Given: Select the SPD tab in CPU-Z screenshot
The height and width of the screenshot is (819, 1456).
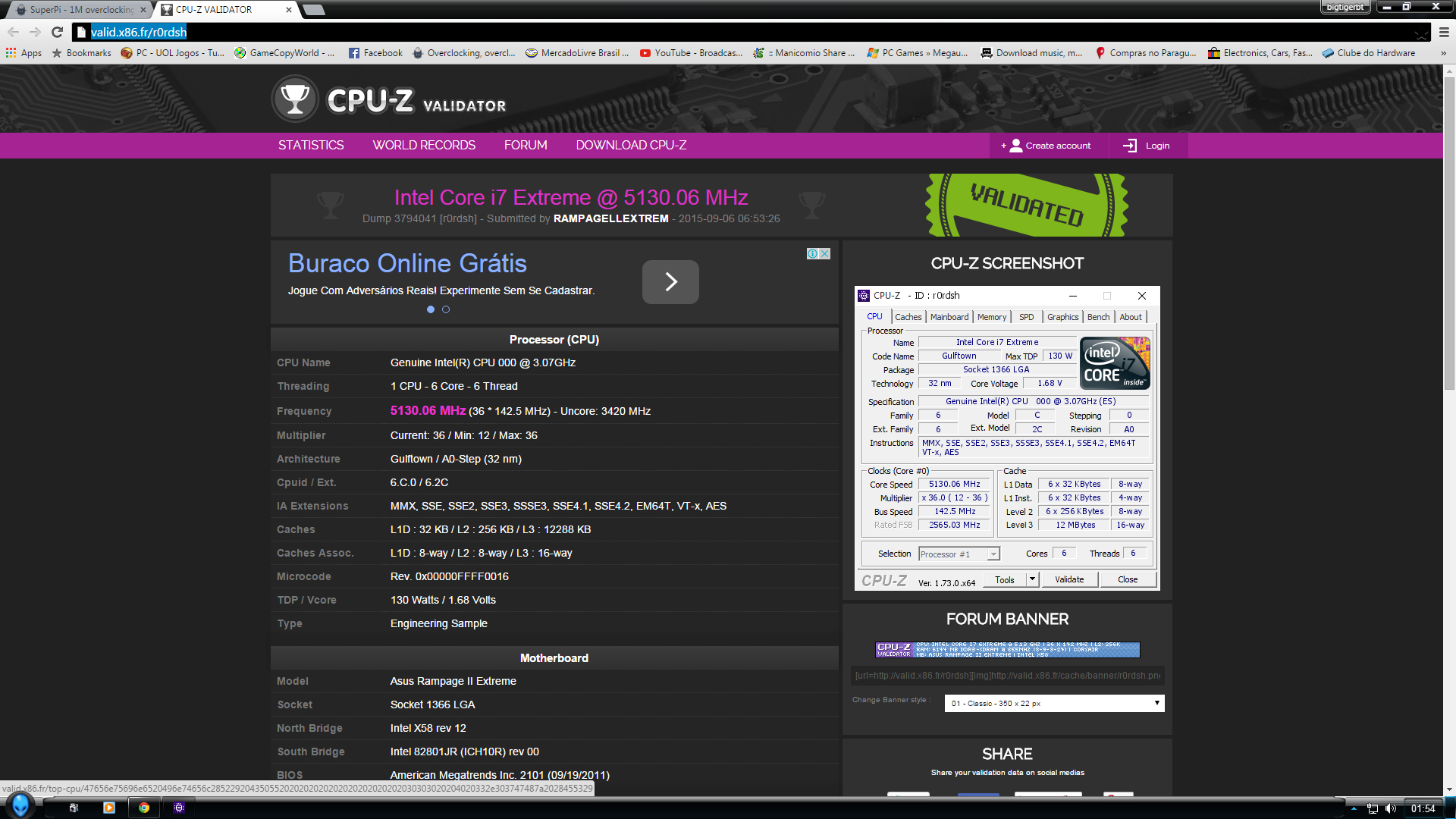Looking at the screenshot, I should pos(1026,317).
